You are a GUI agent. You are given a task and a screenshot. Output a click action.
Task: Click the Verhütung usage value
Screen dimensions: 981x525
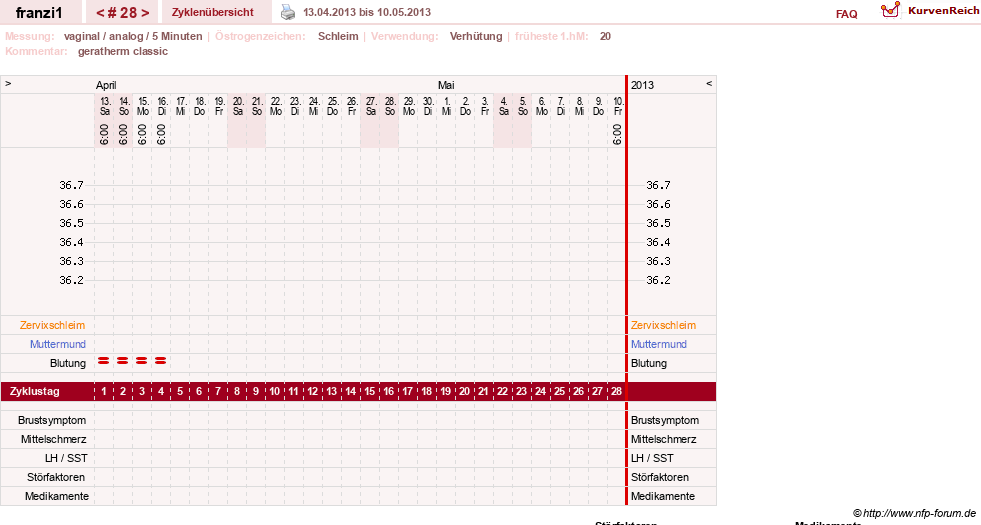coord(475,36)
